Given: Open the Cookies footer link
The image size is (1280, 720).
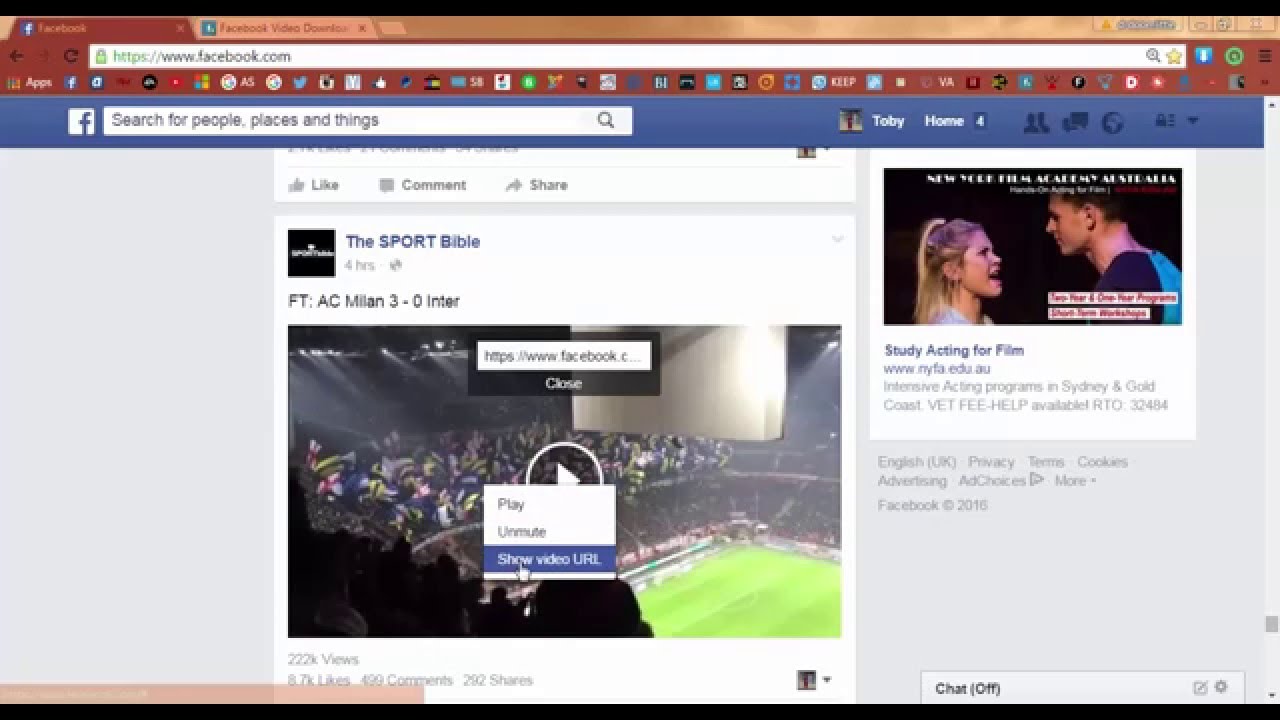Looking at the screenshot, I should coord(1102,462).
